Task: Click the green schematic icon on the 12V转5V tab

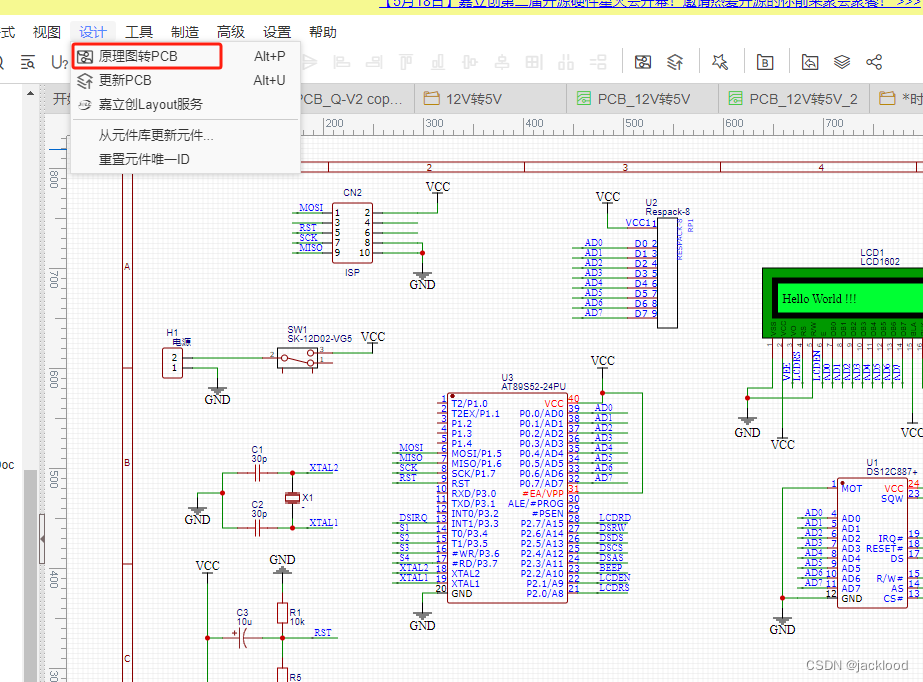Action: click(x=583, y=98)
